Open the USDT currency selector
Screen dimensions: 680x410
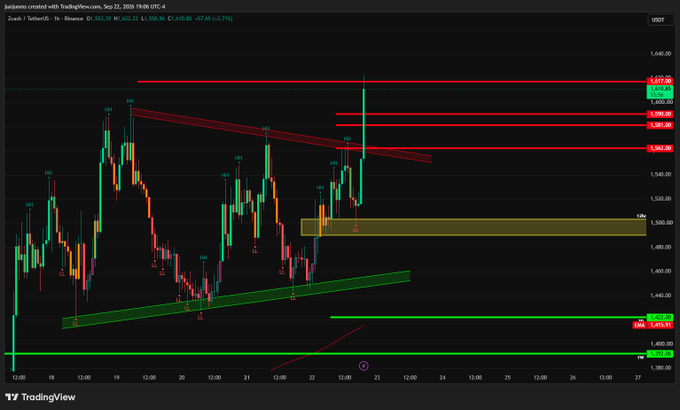point(660,20)
